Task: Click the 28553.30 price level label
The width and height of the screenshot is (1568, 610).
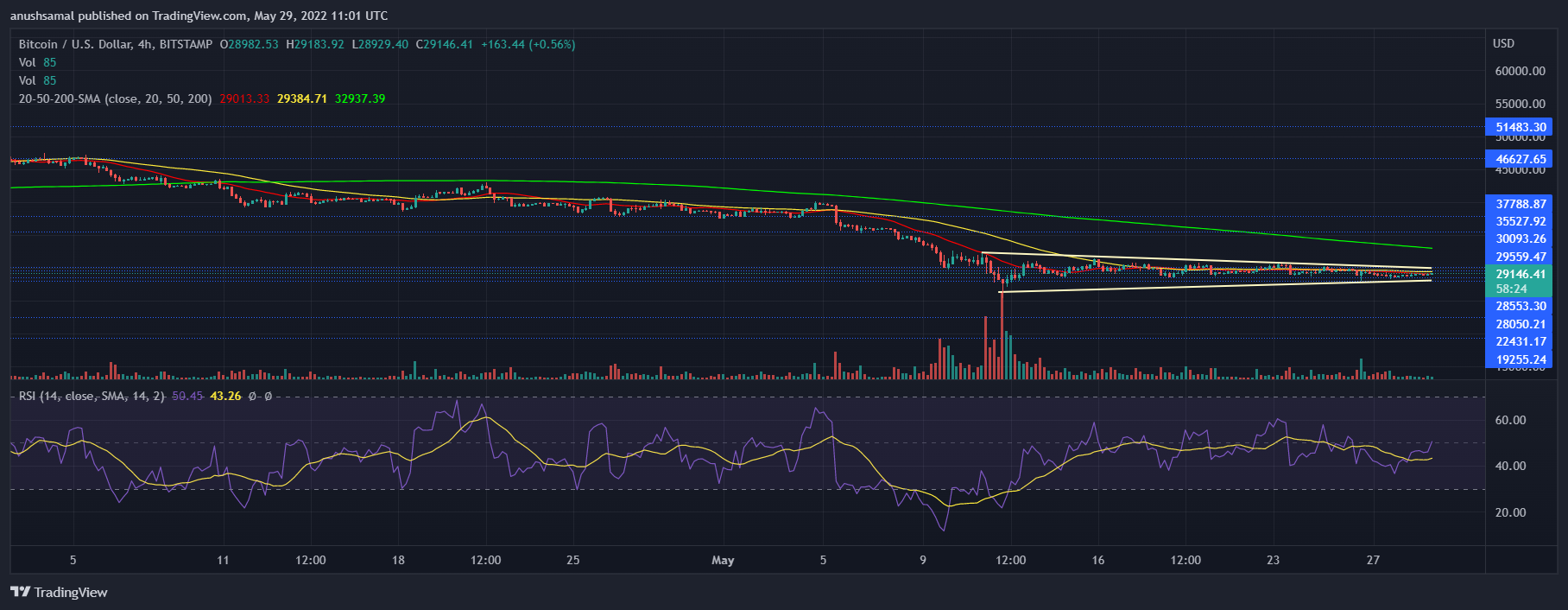Action: pos(1521,306)
